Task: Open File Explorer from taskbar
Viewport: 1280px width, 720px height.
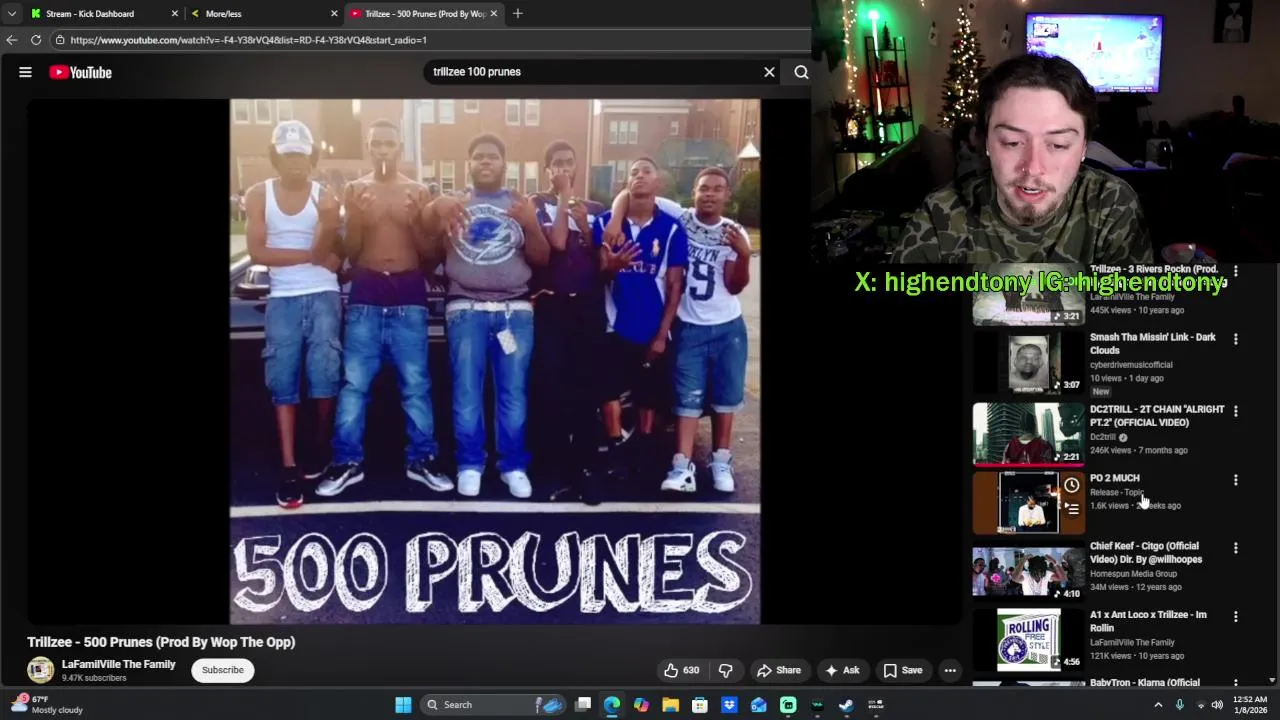Action: coord(670,705)
